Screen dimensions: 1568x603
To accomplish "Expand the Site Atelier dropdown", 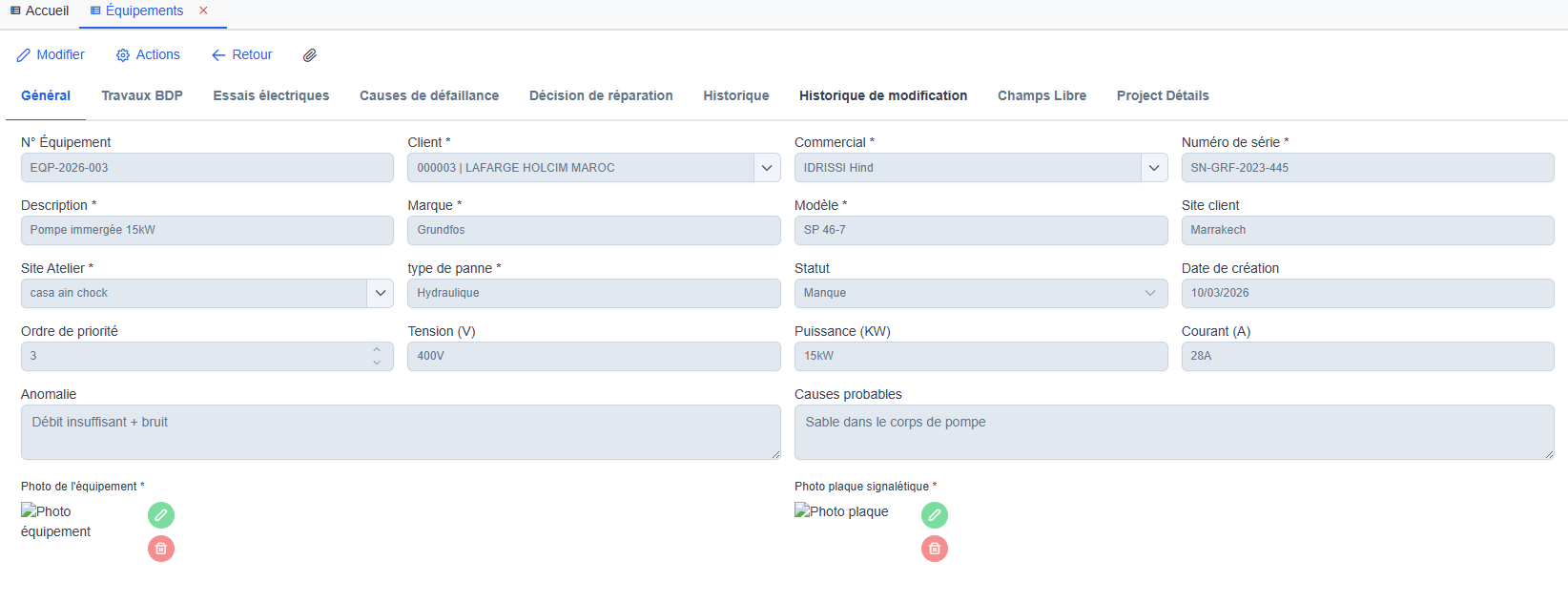I will pyautogui.click(x=381, y=293).
